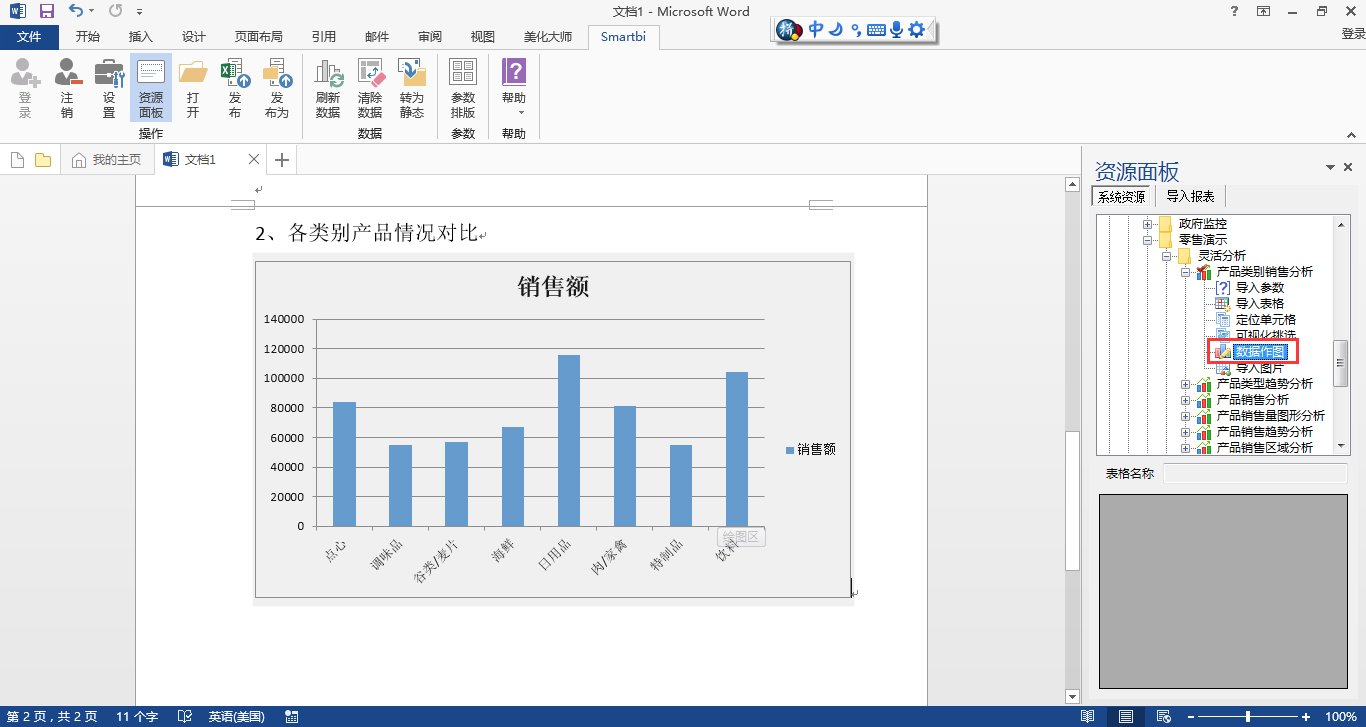Click the 表格名称 input field
1366x727 pixels.
coord(1255,473)
